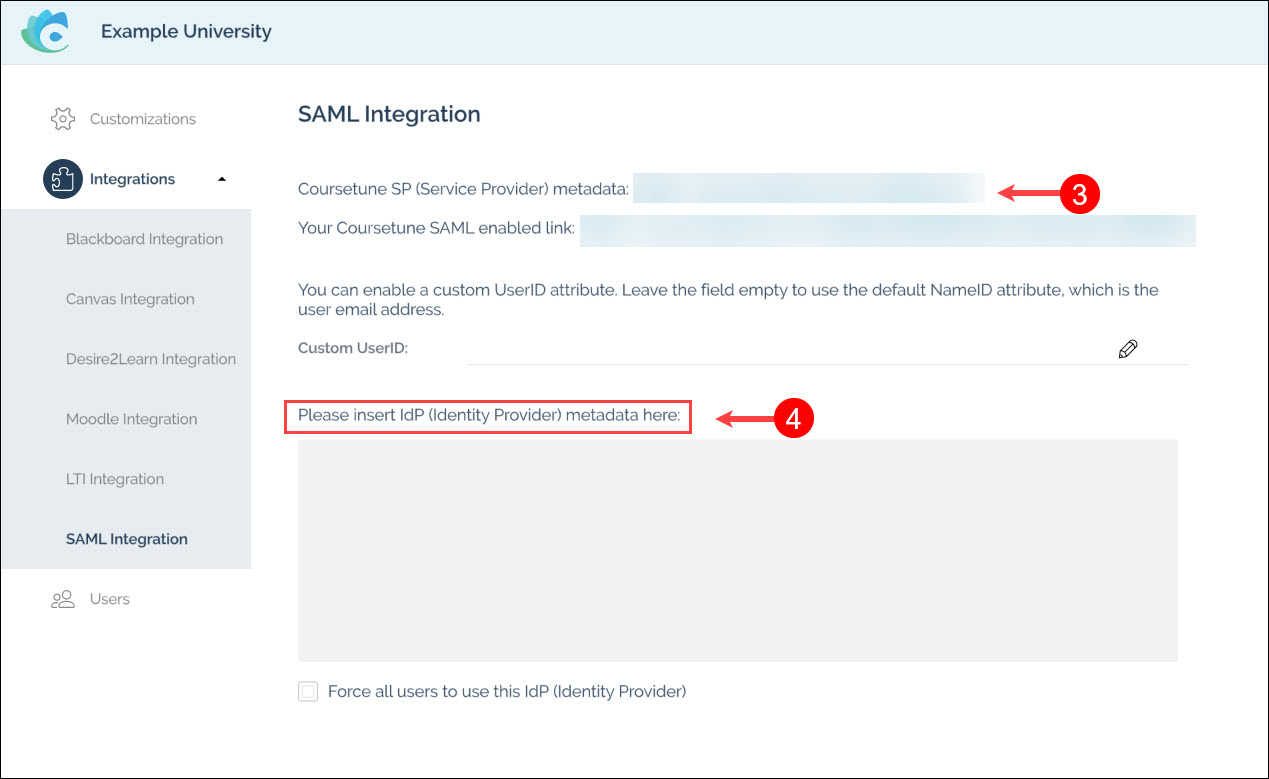The width and height of the screenshot is (1269, 779).
Task: Enable Force all users to use this IdP
Action: click(308, 692)
